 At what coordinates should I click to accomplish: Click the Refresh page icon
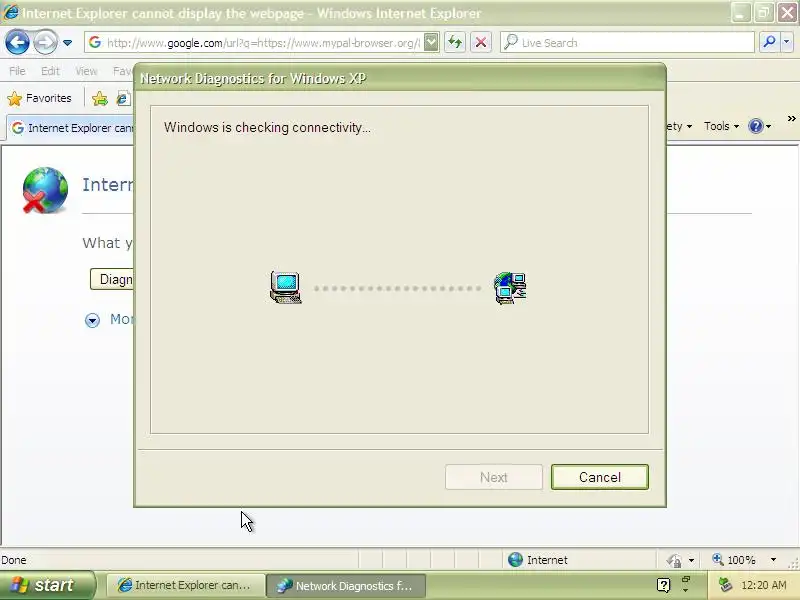[455, 43]
